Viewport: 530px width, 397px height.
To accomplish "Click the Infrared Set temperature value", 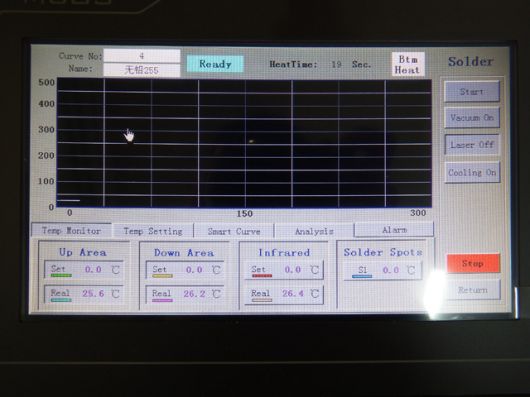I will 293,269.
